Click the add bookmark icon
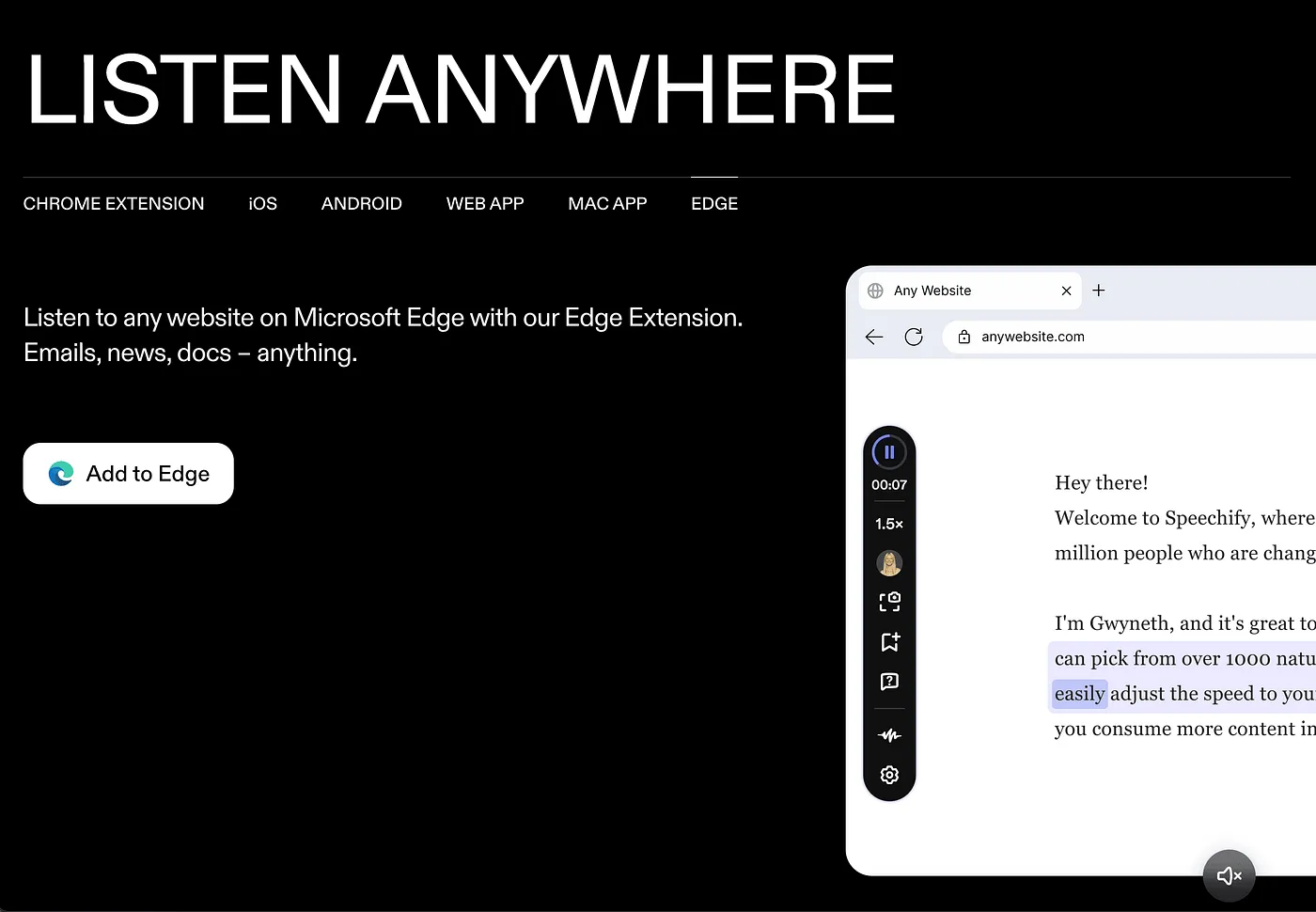 pyautogui.click(x=889, y=641)
